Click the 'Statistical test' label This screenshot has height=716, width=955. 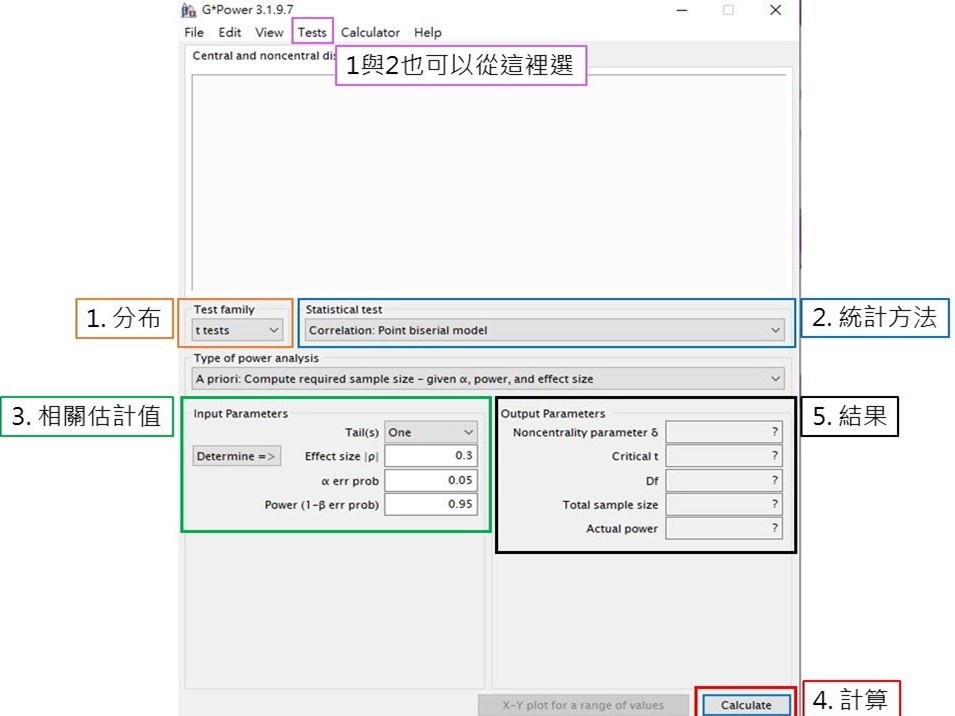click(344, 309)
